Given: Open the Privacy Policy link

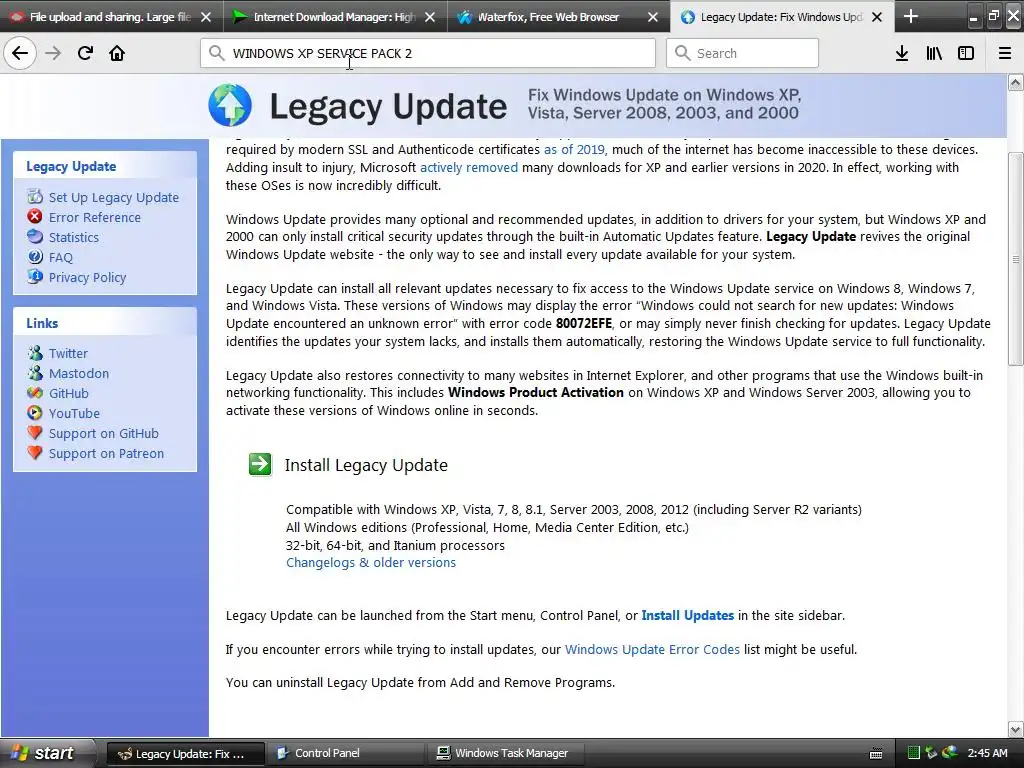Looking at the screenshot, I should pos(88,278).
